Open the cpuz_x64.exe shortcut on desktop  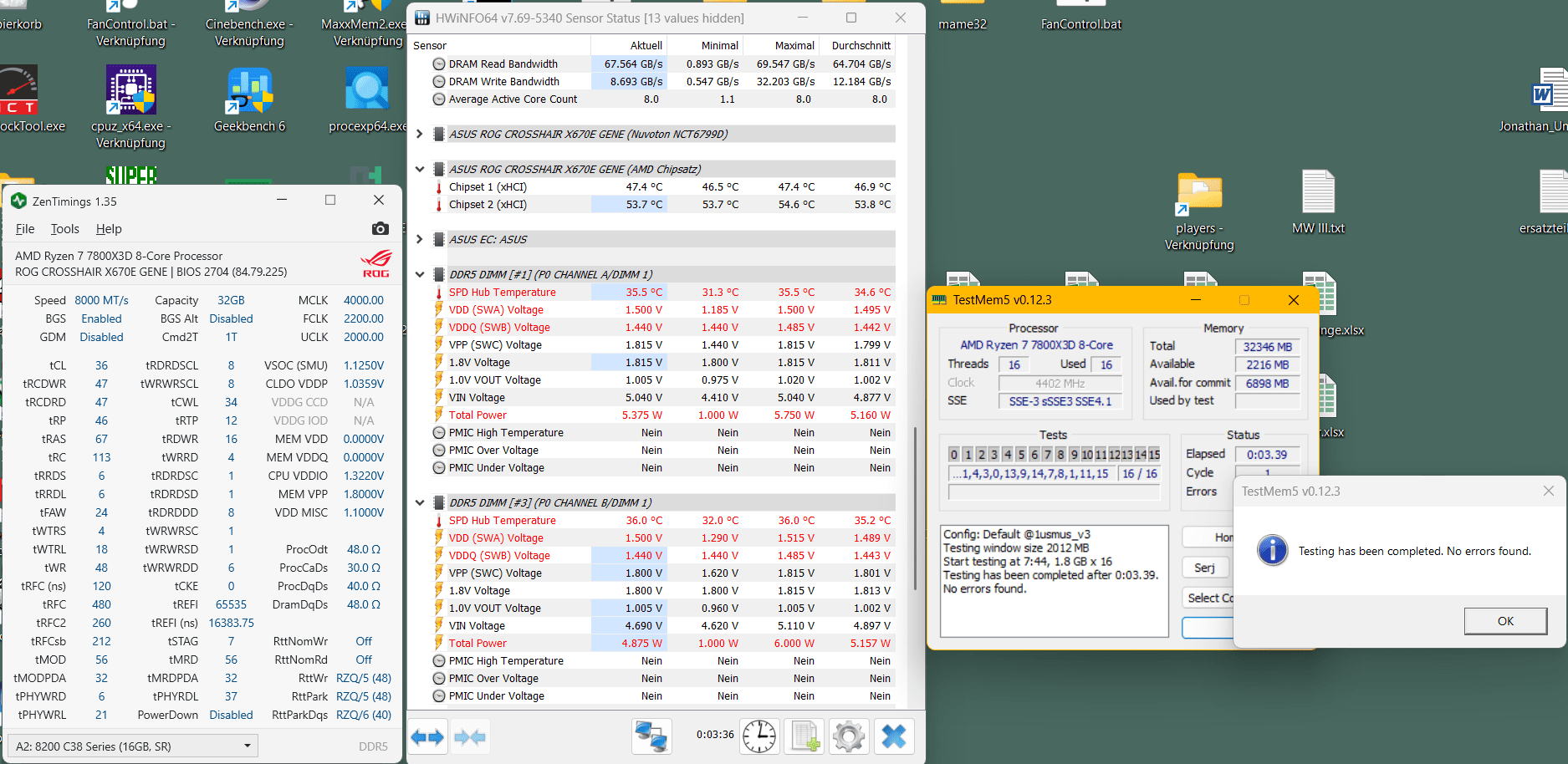[131, 90]
